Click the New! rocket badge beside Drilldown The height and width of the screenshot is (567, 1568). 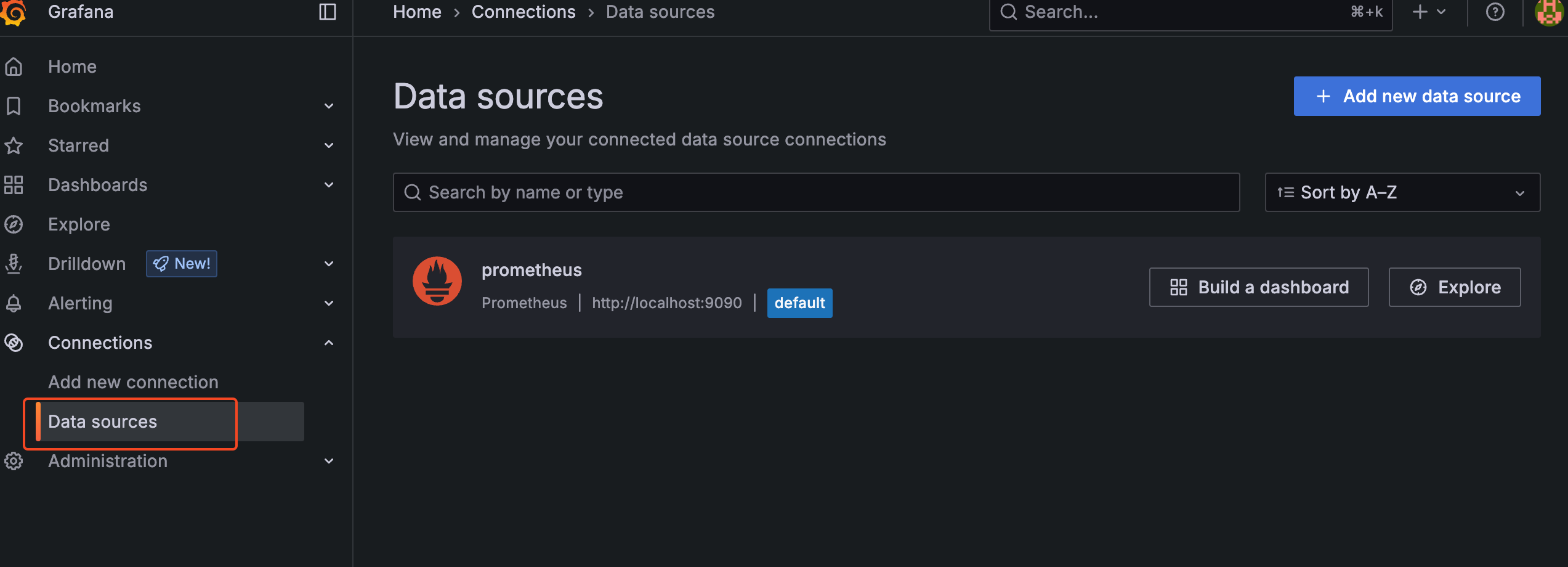coord(182,264)
